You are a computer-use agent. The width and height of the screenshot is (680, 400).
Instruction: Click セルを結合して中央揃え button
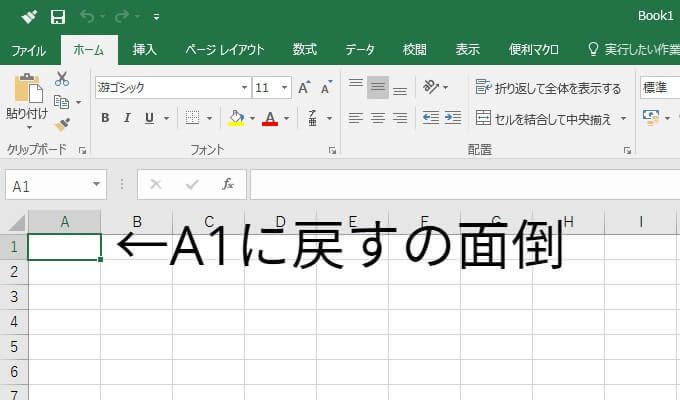click(544, 118)
